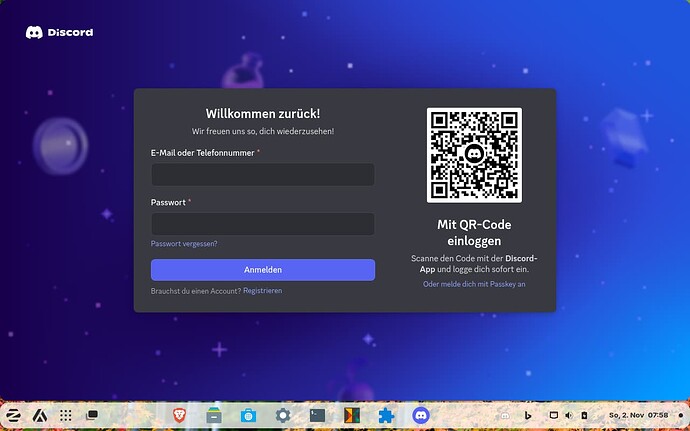This screenshot has width=690, height=431.
Task: Open the Passwort vergessen? link
Action: (184, 243)
